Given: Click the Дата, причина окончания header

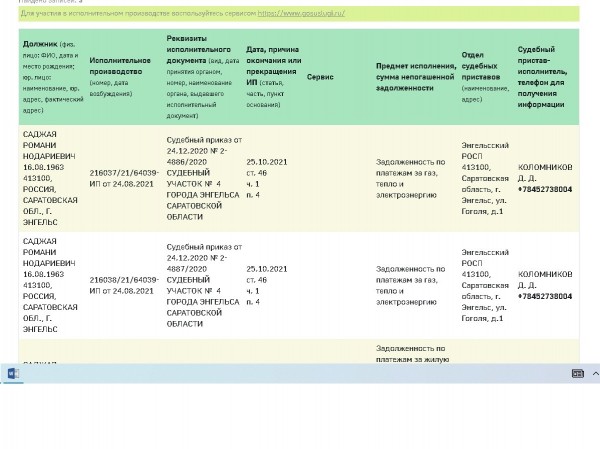Looking at the screenshot, I should tap(272, 77).
